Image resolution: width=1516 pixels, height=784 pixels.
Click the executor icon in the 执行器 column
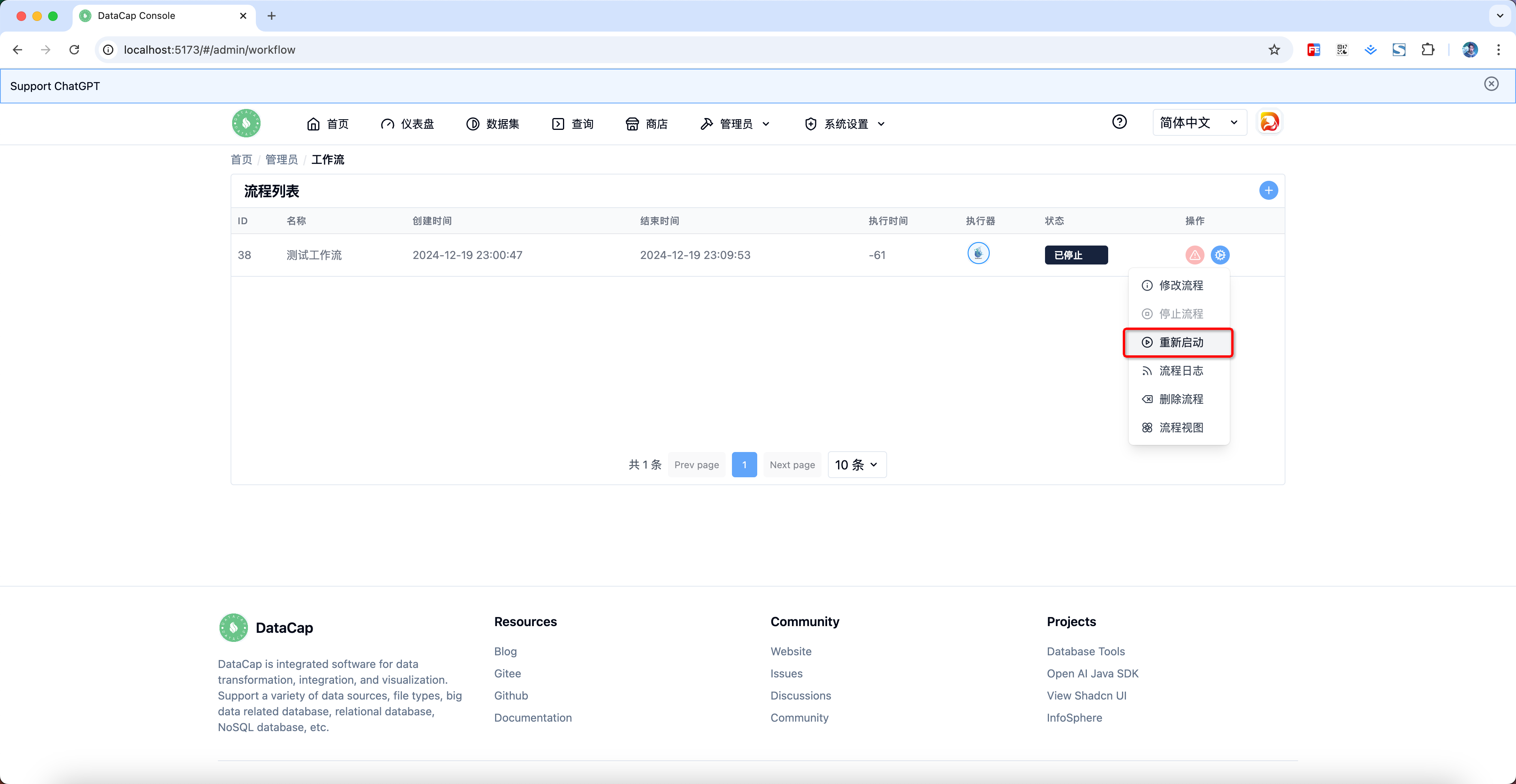coord(978,253)
